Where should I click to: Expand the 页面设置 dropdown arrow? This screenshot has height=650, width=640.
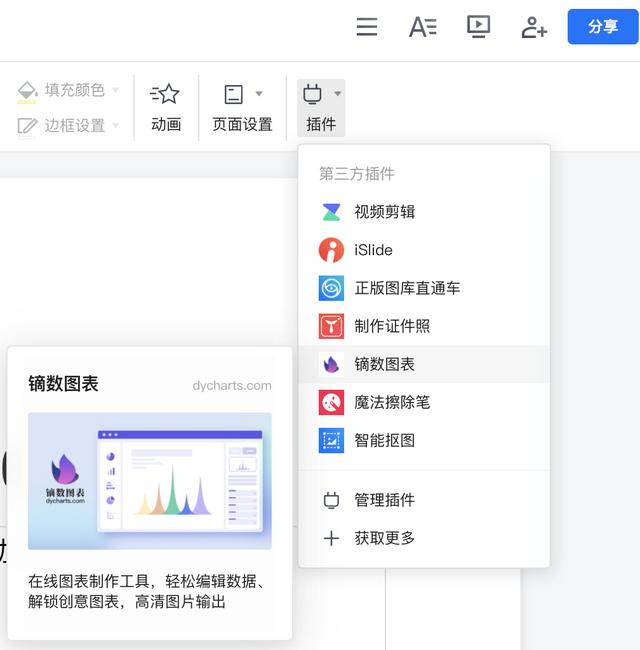tap(259, 93)
